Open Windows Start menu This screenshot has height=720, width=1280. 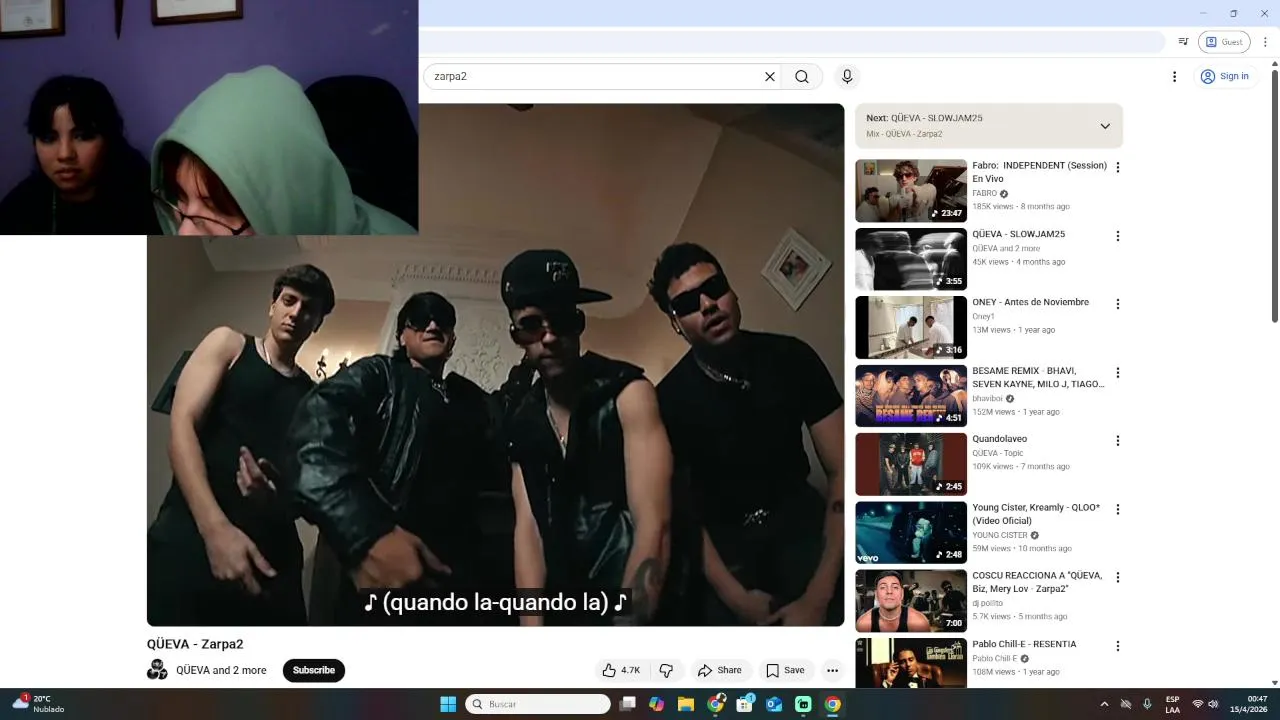pyautogui.click(x=448, y=704)
